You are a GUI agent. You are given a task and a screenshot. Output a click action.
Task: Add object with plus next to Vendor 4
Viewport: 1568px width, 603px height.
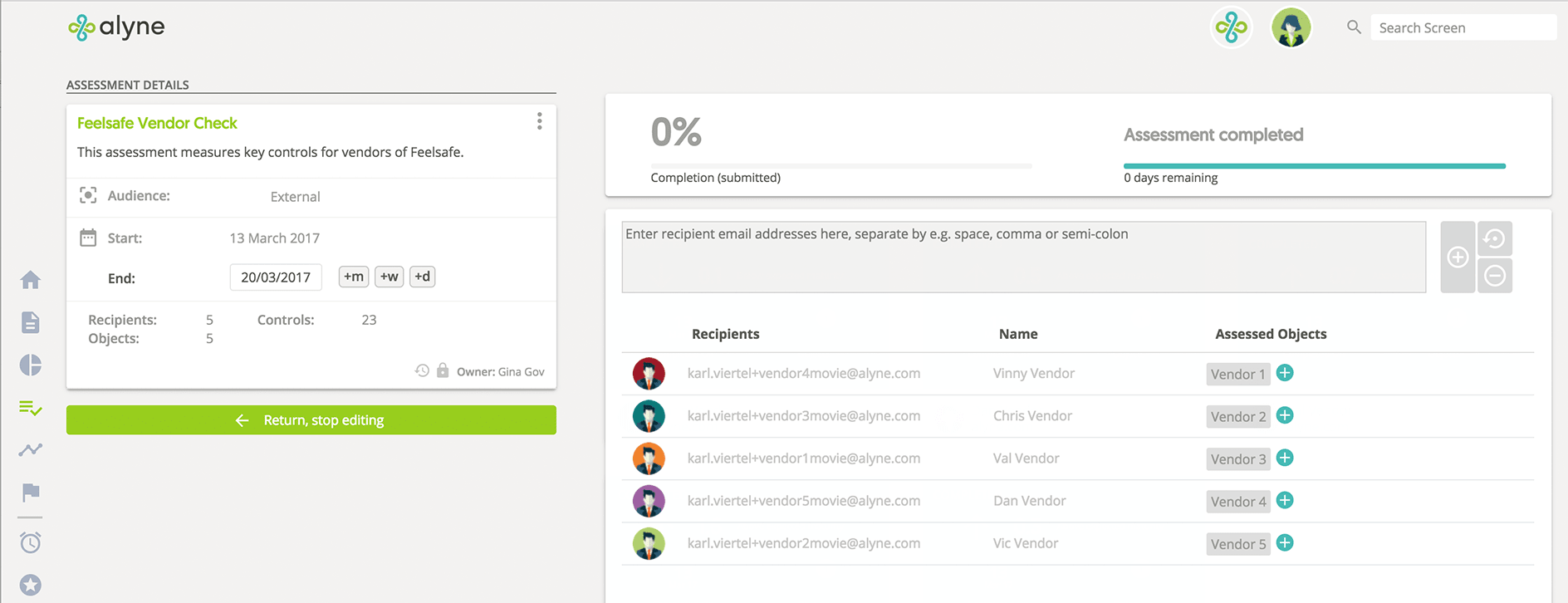[x=1285, y=500]
